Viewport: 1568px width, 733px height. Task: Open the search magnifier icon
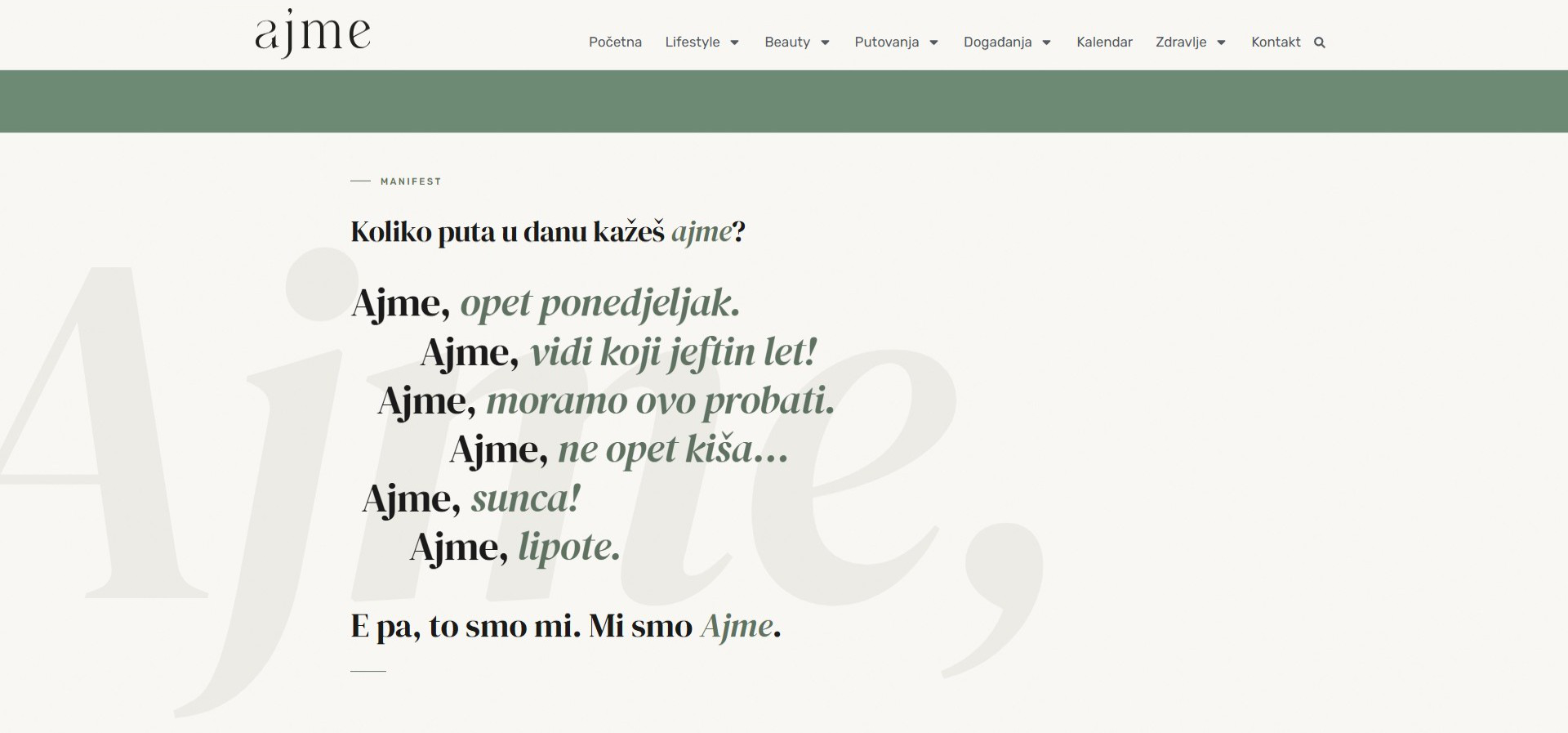[x=1319, y=42]
